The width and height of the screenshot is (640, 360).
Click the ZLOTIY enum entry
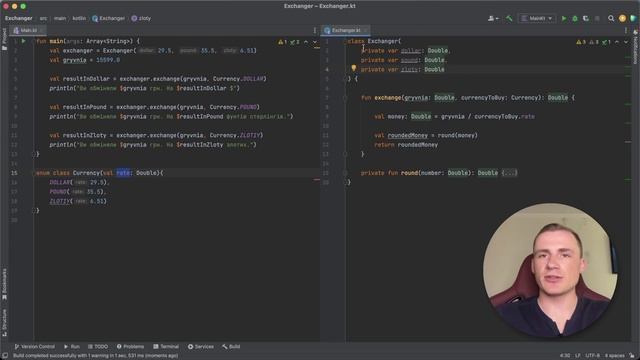(x=60, y=201)
